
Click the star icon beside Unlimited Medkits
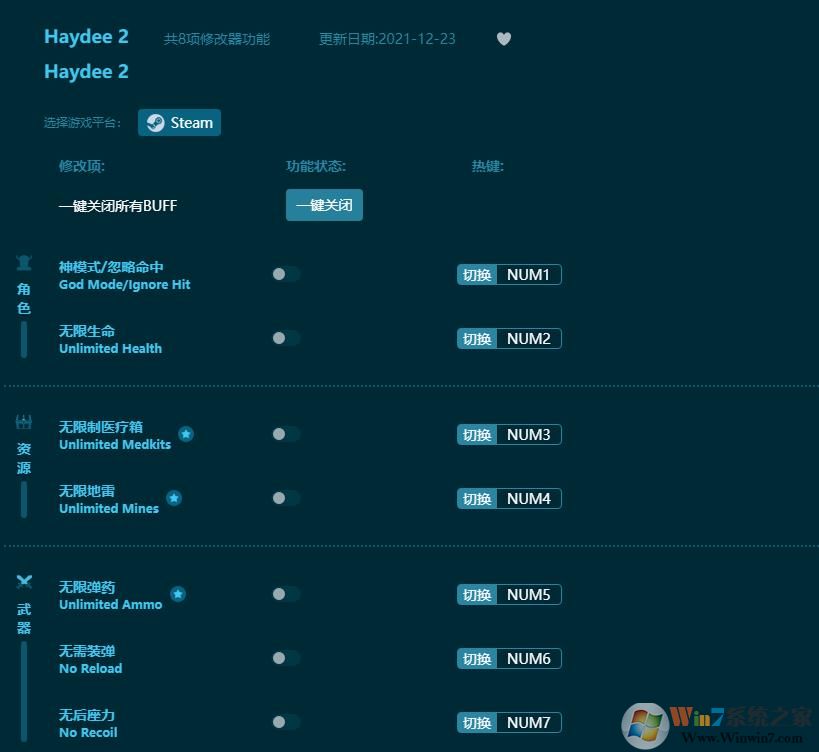[x=186, y=433]
